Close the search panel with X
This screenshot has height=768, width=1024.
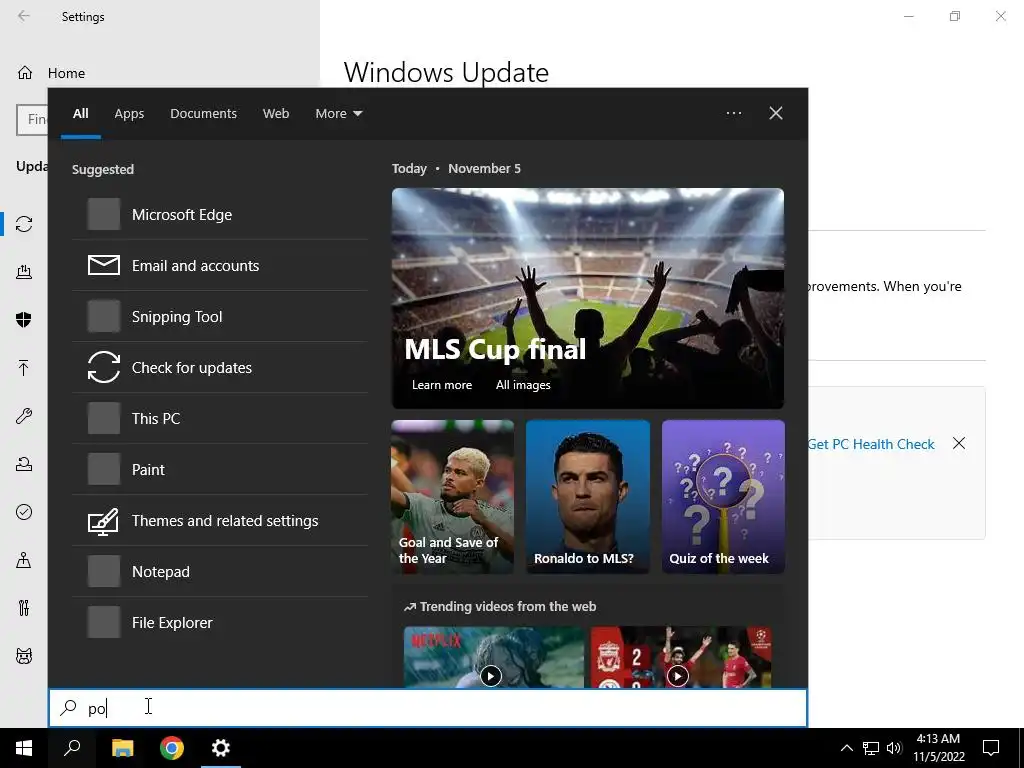(776, 113)
